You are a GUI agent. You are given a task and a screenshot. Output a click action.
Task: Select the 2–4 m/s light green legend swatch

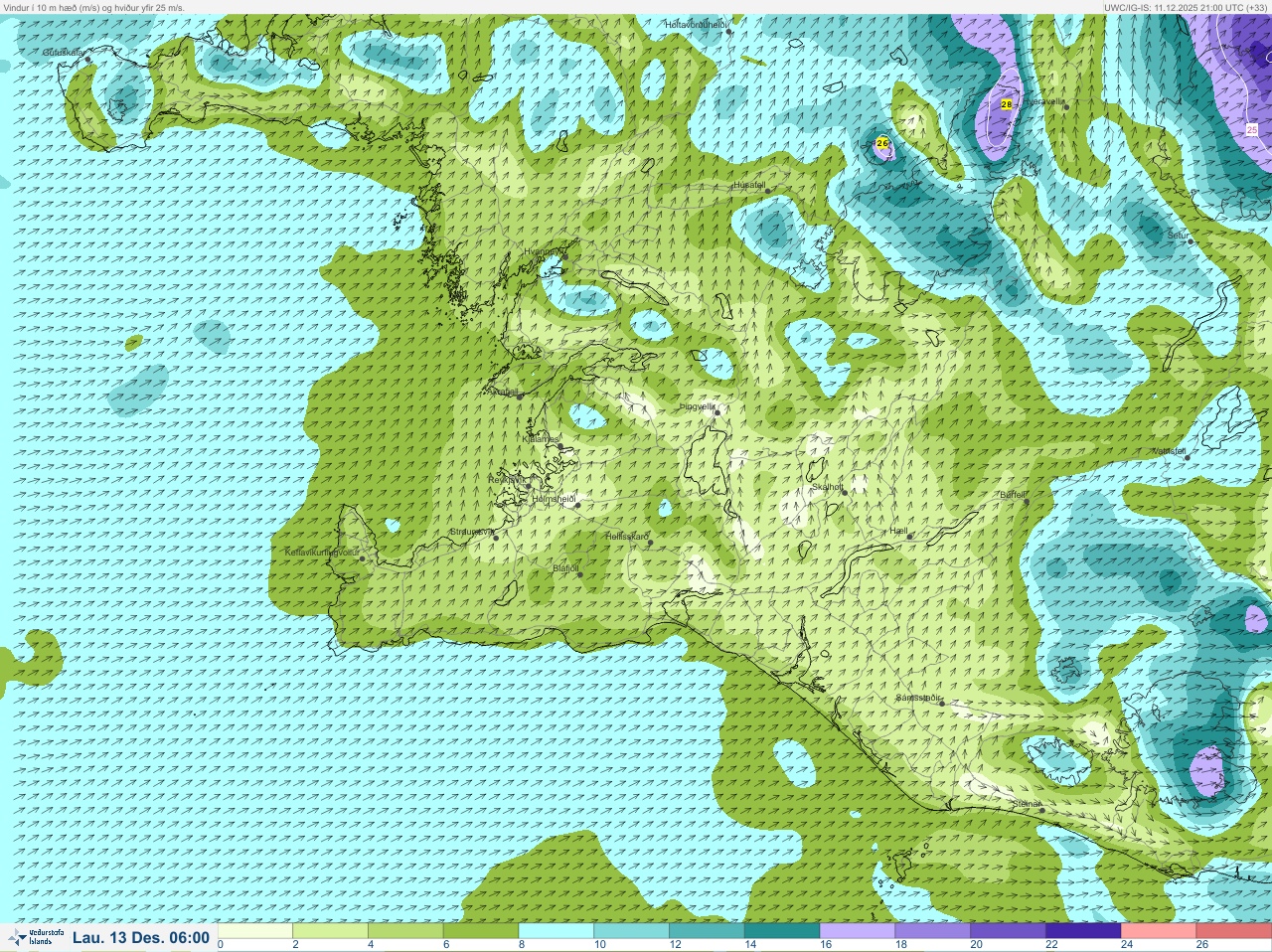[x=331, y=931]
